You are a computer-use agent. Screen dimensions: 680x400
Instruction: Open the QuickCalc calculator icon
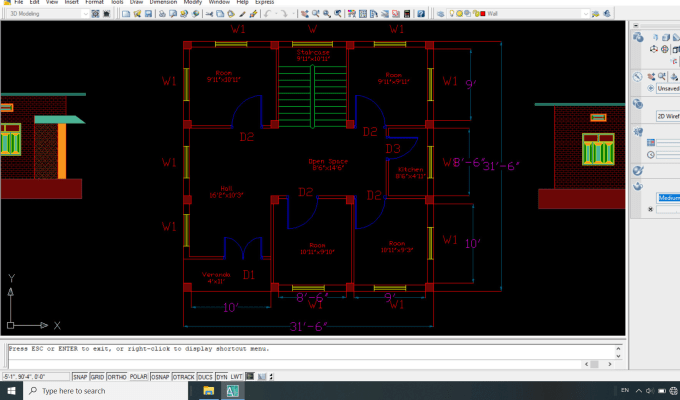(x=407, y=14)
